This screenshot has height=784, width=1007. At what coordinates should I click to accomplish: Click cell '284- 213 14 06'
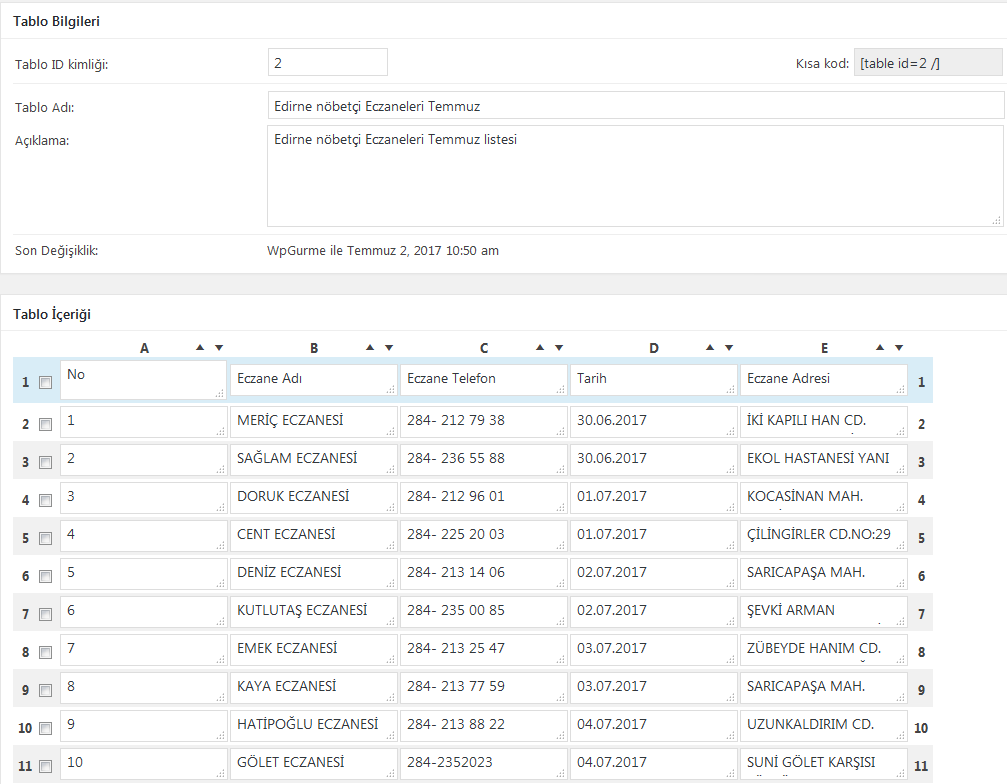(484, 573)
